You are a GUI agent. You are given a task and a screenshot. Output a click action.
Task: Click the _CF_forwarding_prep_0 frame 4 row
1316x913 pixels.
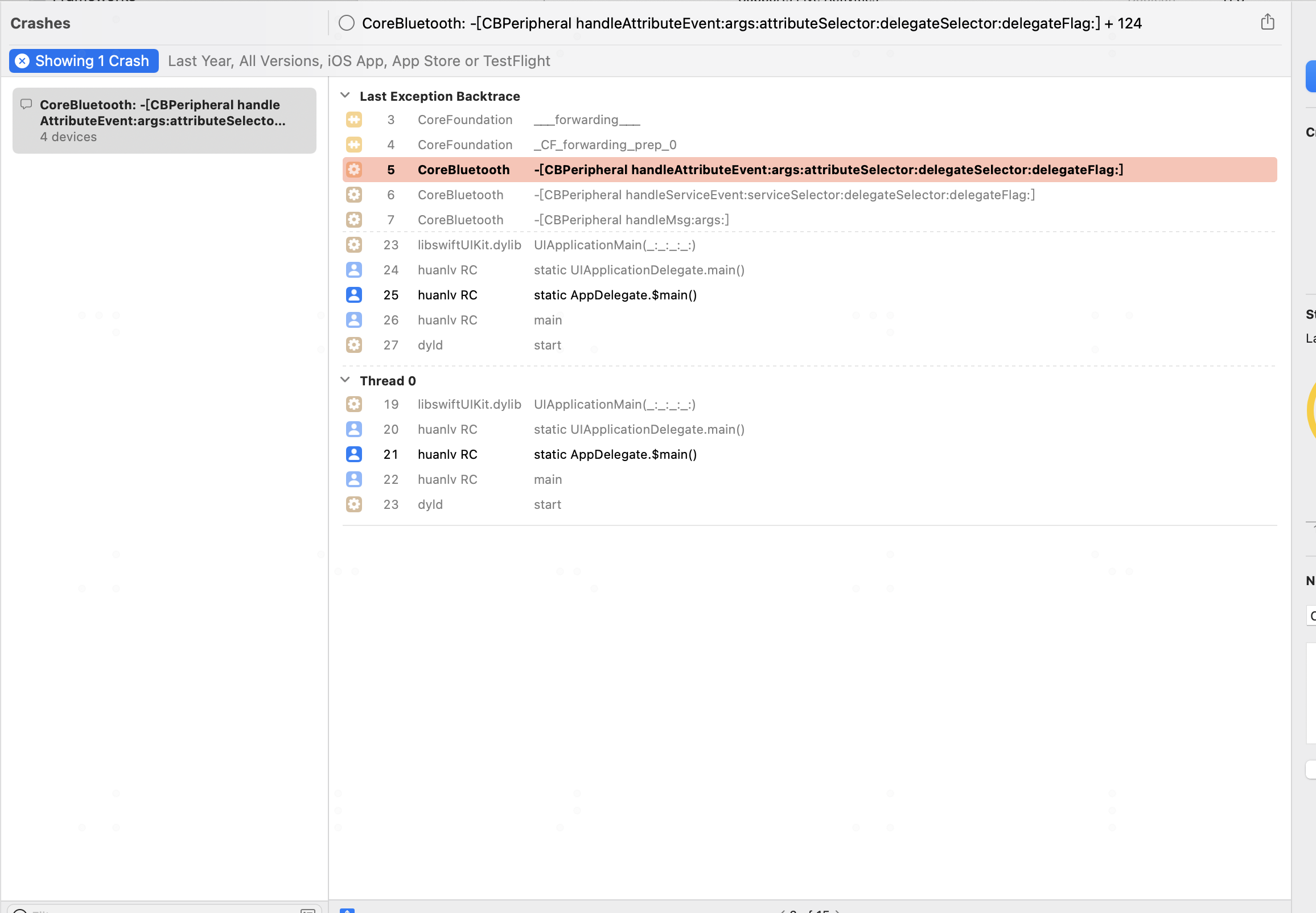[604, 145]
